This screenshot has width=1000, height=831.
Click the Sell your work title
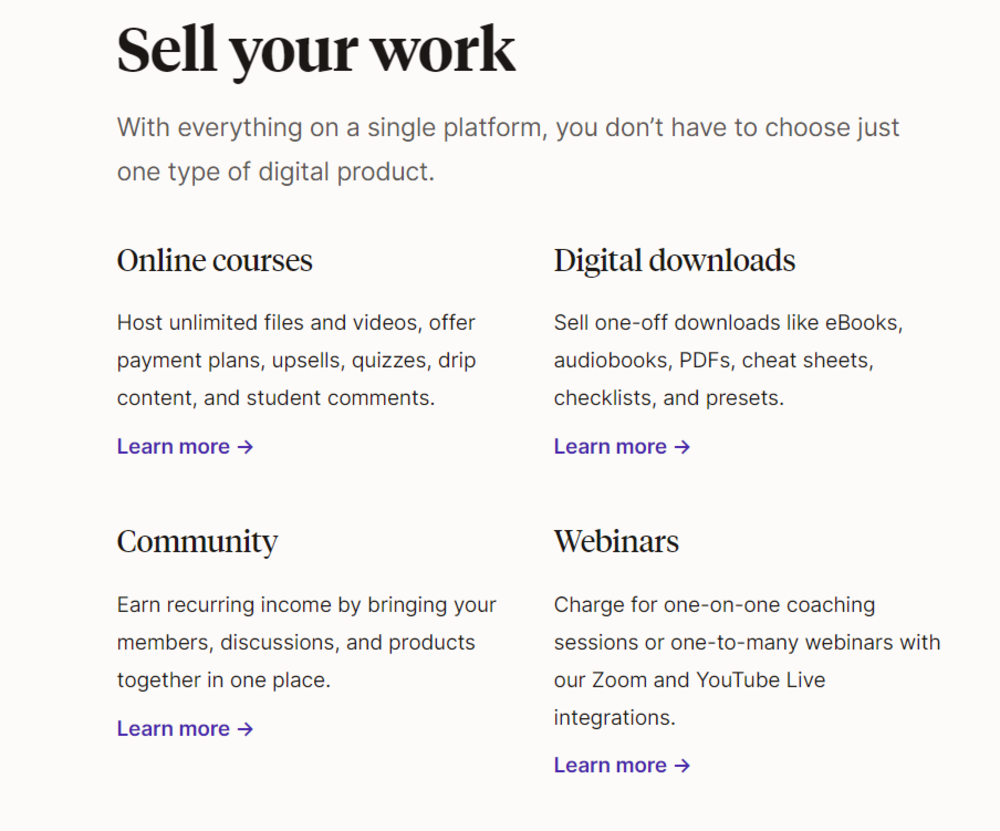(x=316, y=51)
